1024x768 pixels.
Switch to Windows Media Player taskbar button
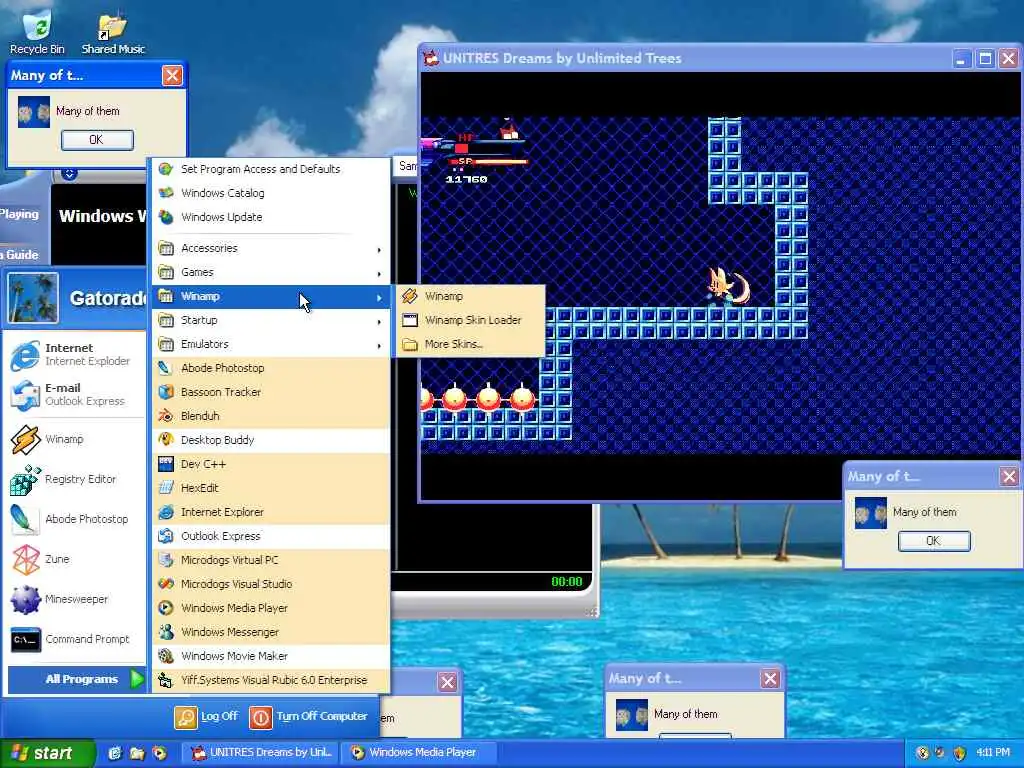pyautogui.click(x=421, y=752)
